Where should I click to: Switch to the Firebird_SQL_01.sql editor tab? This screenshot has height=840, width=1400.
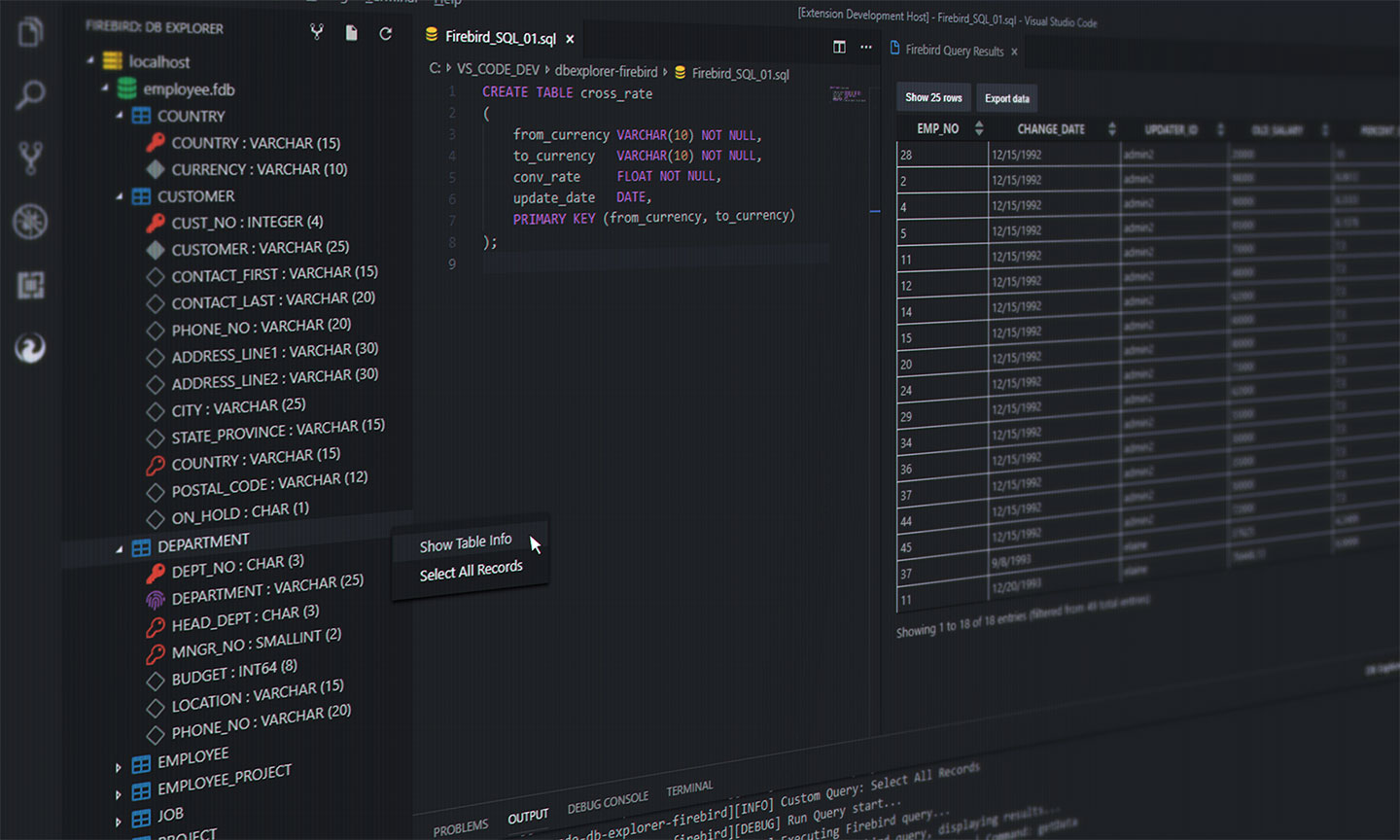[500, 38]
